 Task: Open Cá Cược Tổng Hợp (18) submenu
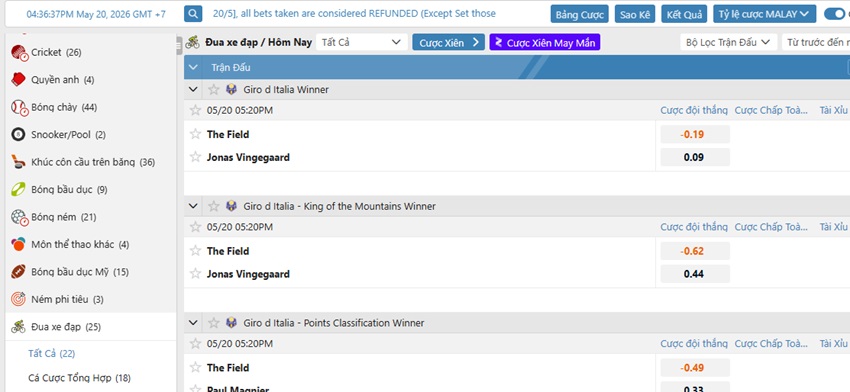pos(79,378)
